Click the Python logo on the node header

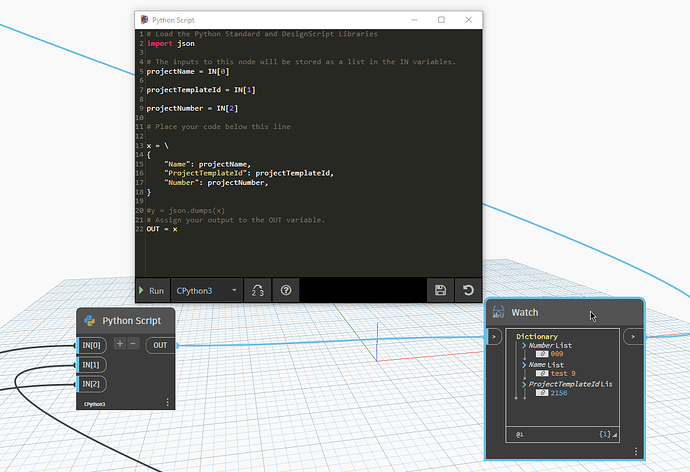90,321
